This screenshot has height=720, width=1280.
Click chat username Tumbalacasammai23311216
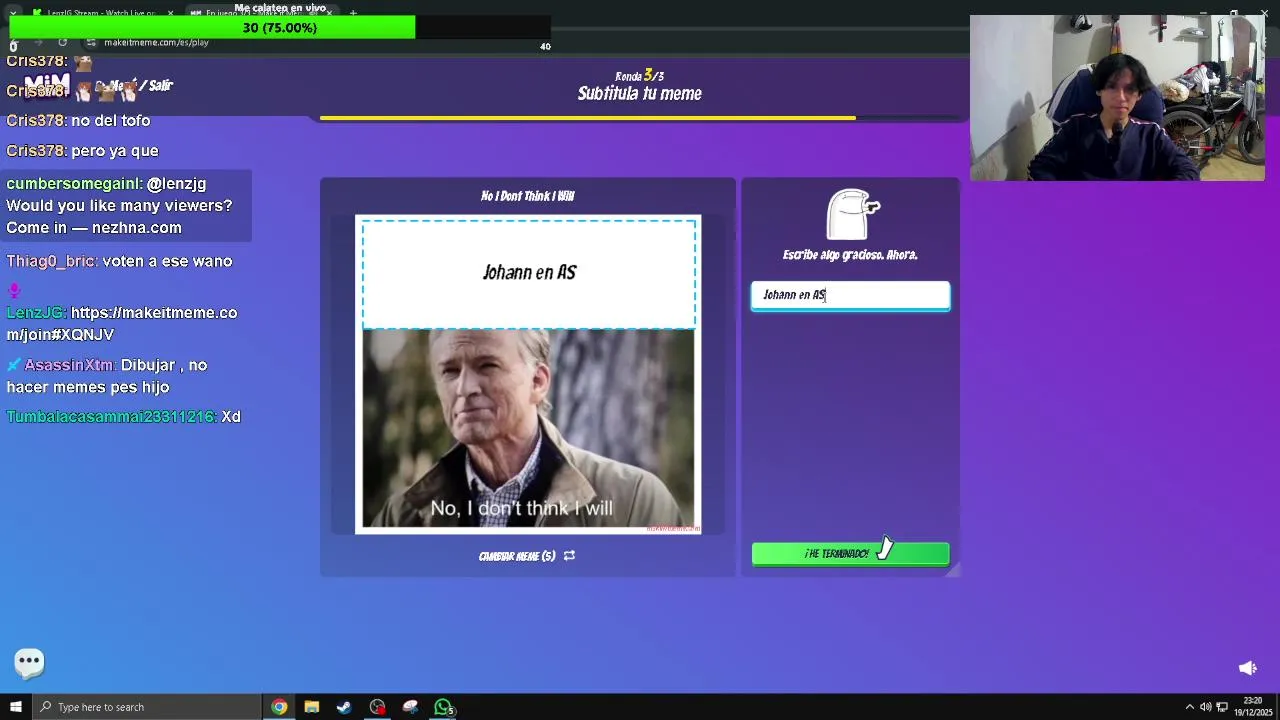tap(110, 416)
